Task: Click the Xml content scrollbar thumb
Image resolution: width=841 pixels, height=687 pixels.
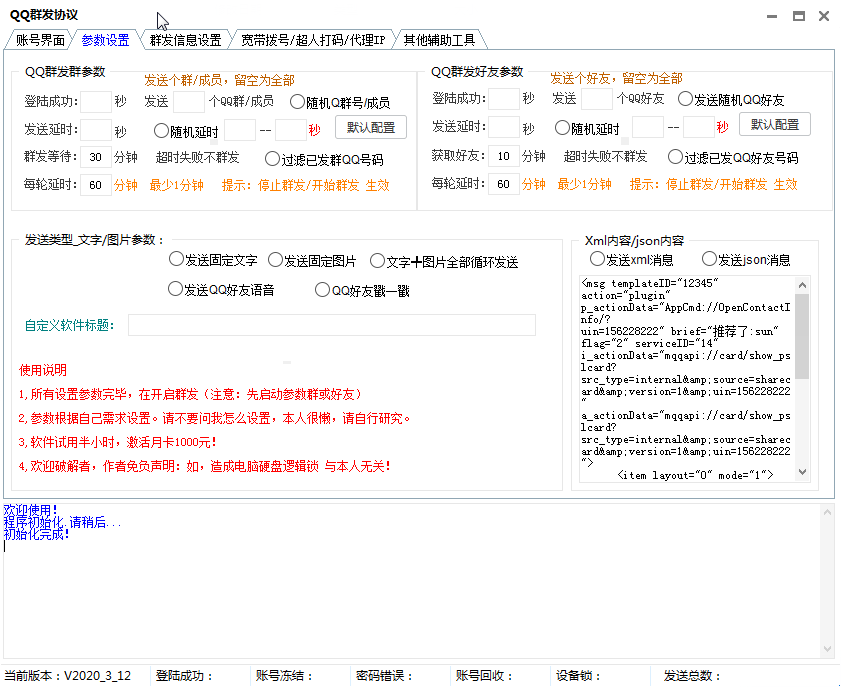Action: tap(802, 336)
